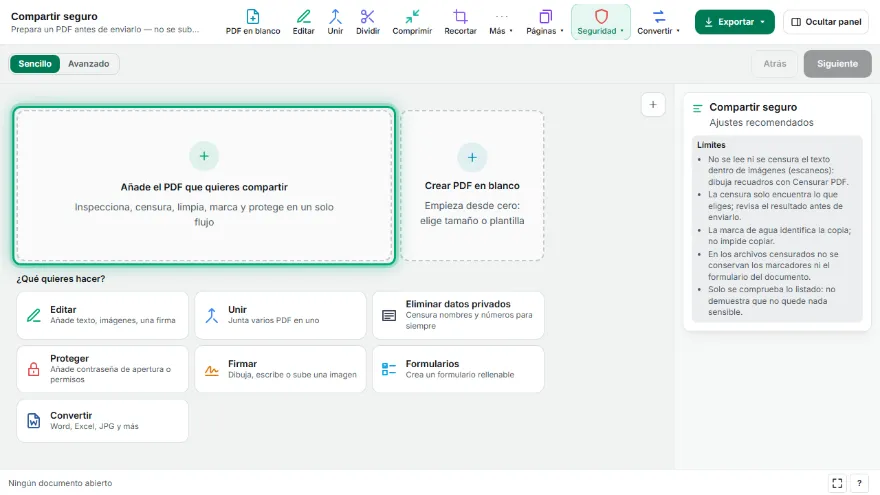Open the Proteger card with lock icon
Screen dimensions: 880x495
[102, 369]
